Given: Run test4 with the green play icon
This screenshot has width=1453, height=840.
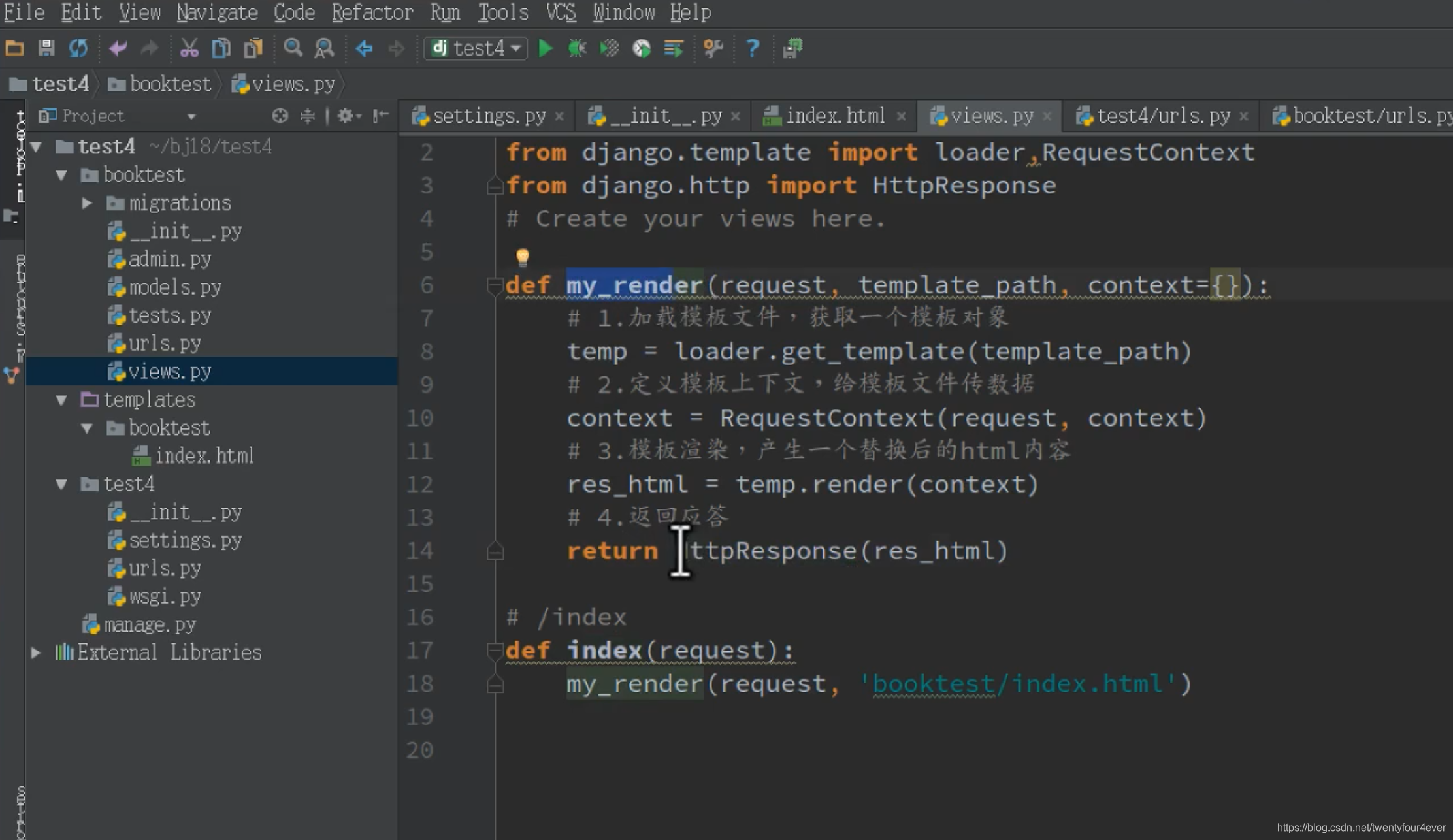Looking at the screenshot, I should pyautogui.click(x=545, y=48).
